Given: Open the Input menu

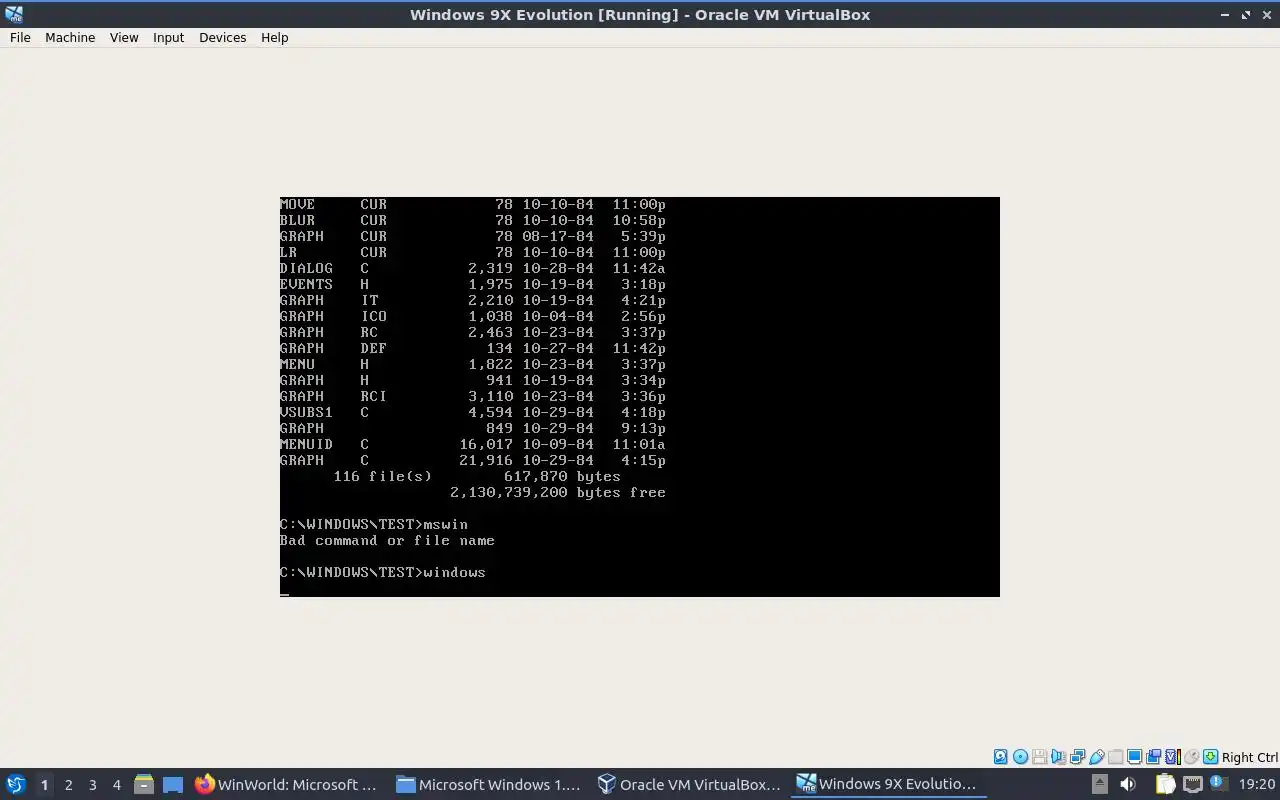Looking at the screenshot, I should [168, 37].
